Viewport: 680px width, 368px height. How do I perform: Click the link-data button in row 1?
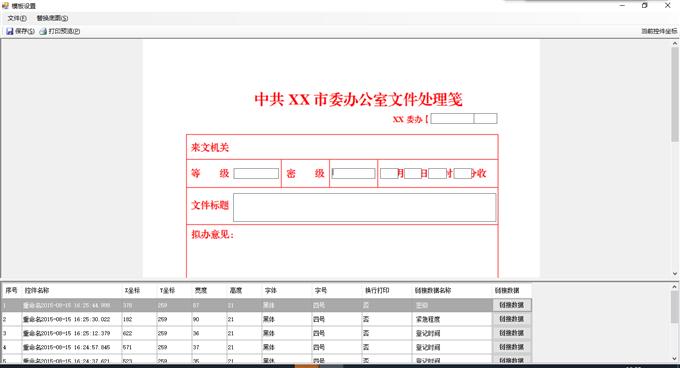[512, 305]
